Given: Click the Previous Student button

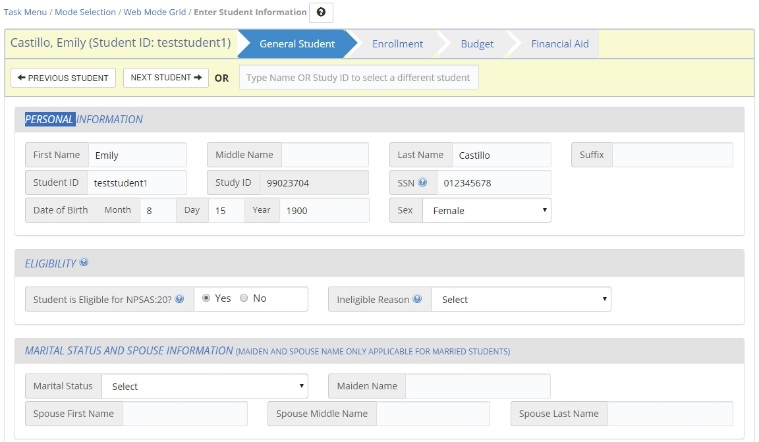Looking at the screenshot, I should [63, 78].
